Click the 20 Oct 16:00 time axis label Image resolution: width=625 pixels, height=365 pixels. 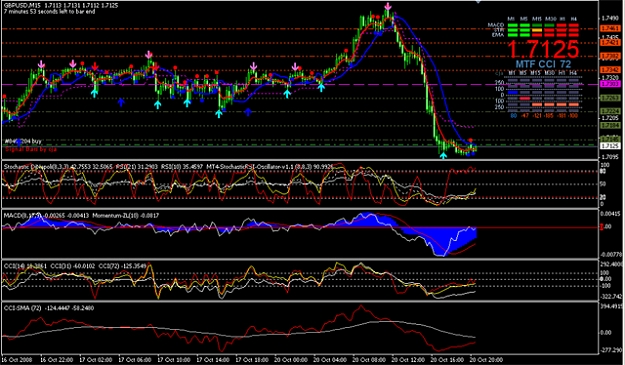(x=448, y=360)
